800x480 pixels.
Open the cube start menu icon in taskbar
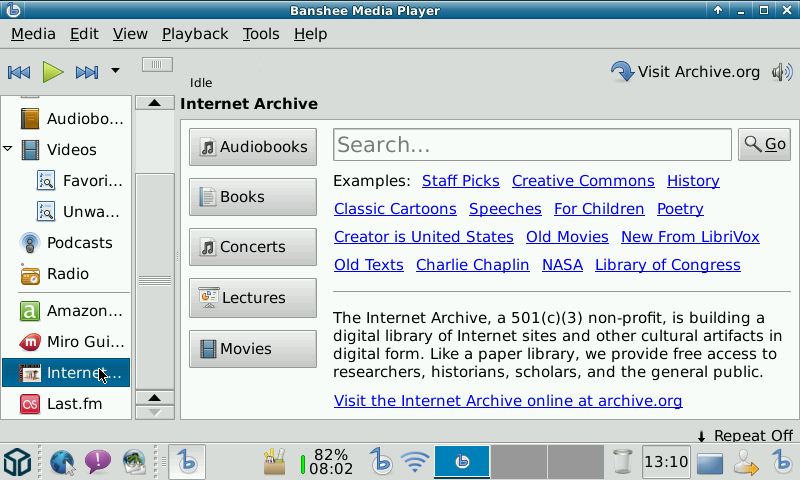tap(18, 462)
